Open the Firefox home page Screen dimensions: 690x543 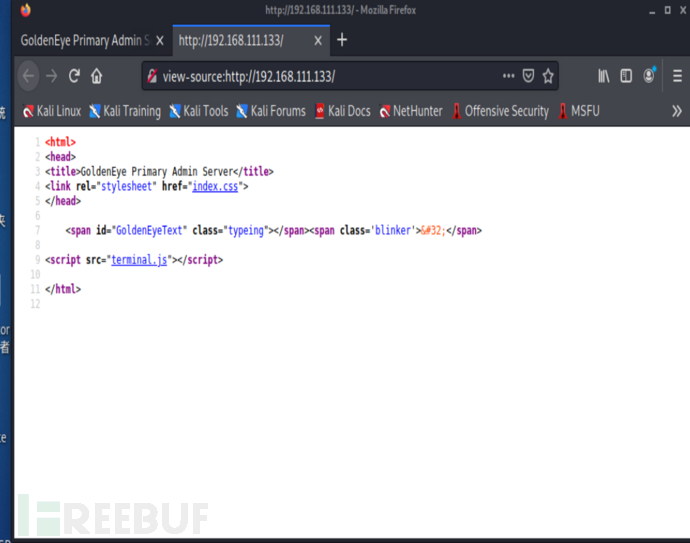click(96, 77)
